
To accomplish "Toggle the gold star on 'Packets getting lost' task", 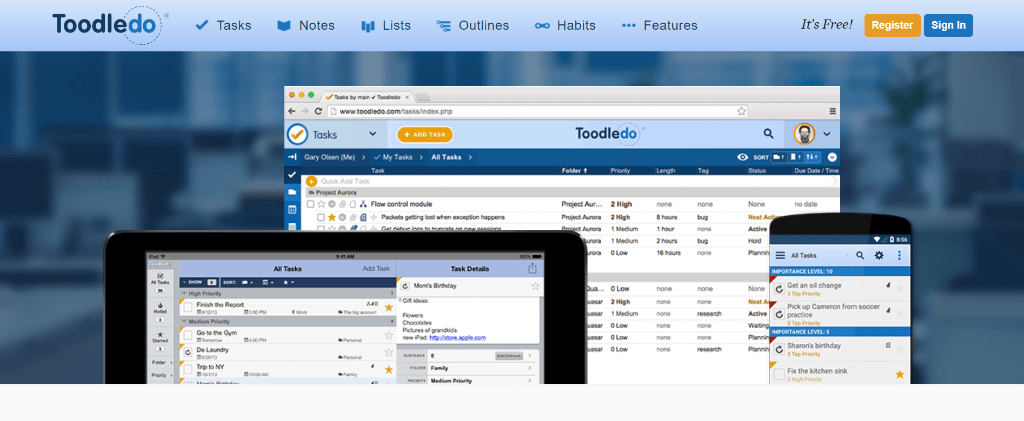I will pos(331,217).
